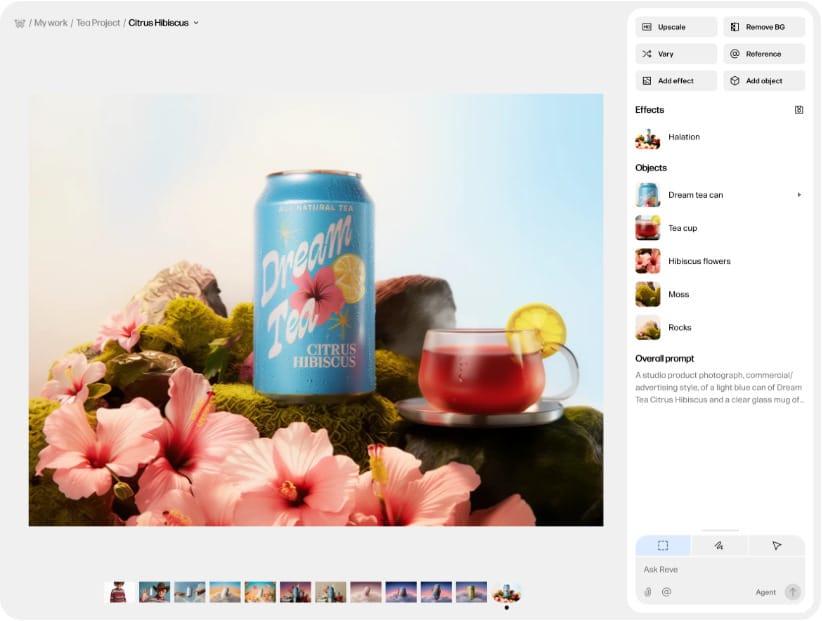This screenshot has width=822, height=621.
Task: Click the @ mention icon in prompt box
Action: pos(666,592)
